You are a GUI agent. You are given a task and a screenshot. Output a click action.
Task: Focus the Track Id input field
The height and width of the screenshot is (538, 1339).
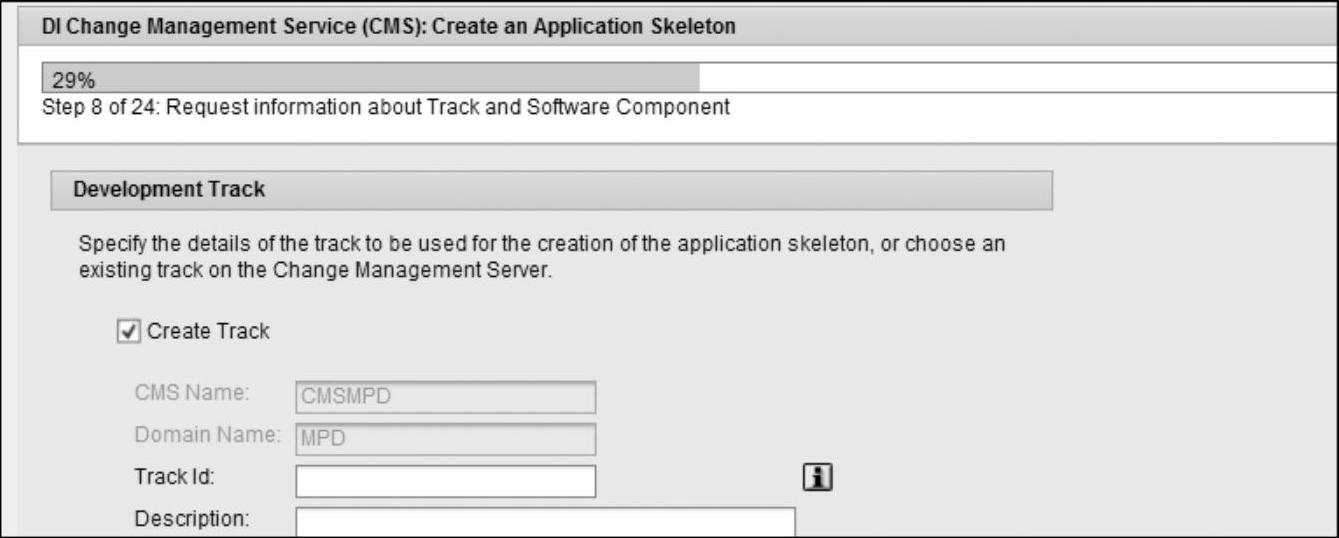[x=446, y=481]
